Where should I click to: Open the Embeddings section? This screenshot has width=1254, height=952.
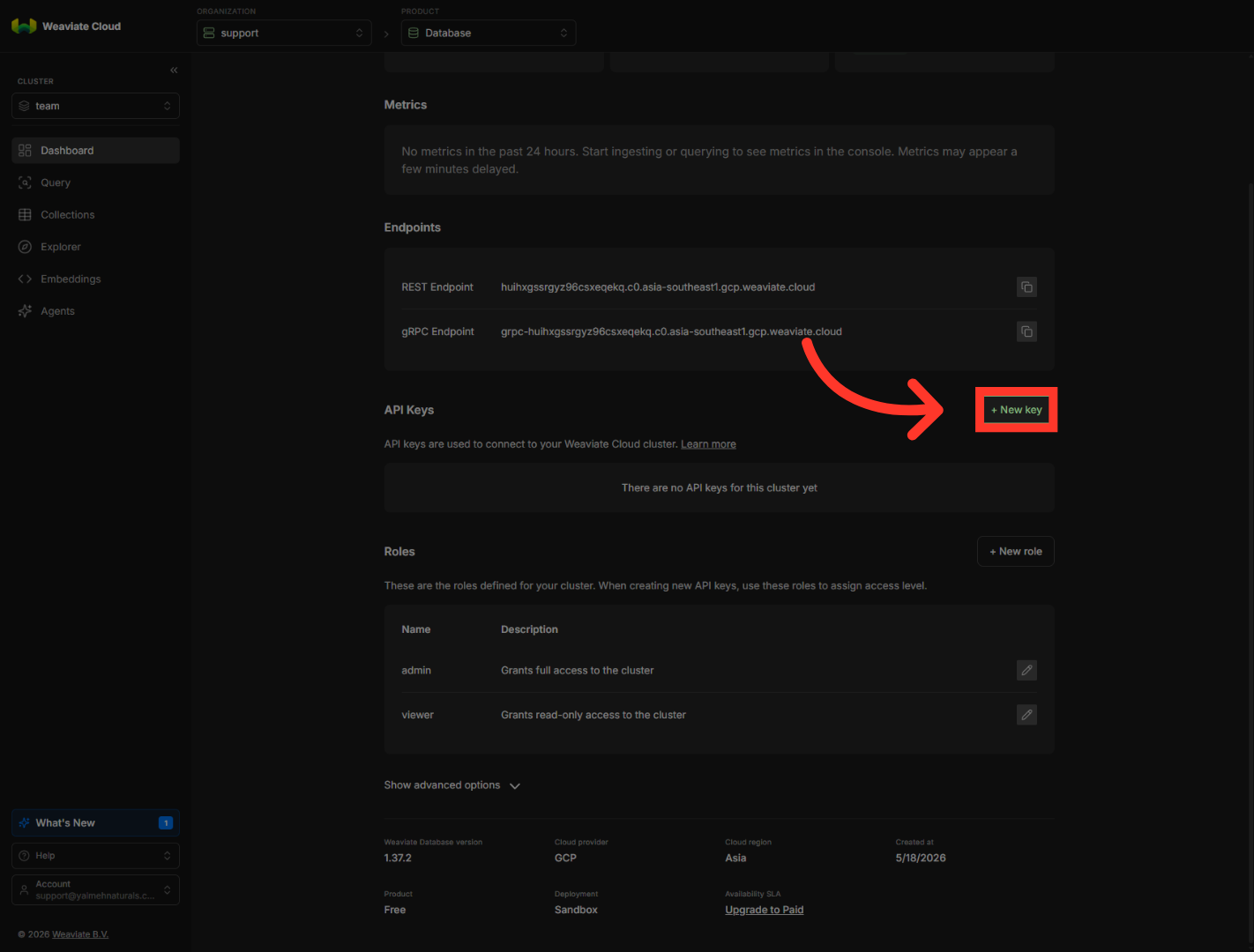(95, 279)
